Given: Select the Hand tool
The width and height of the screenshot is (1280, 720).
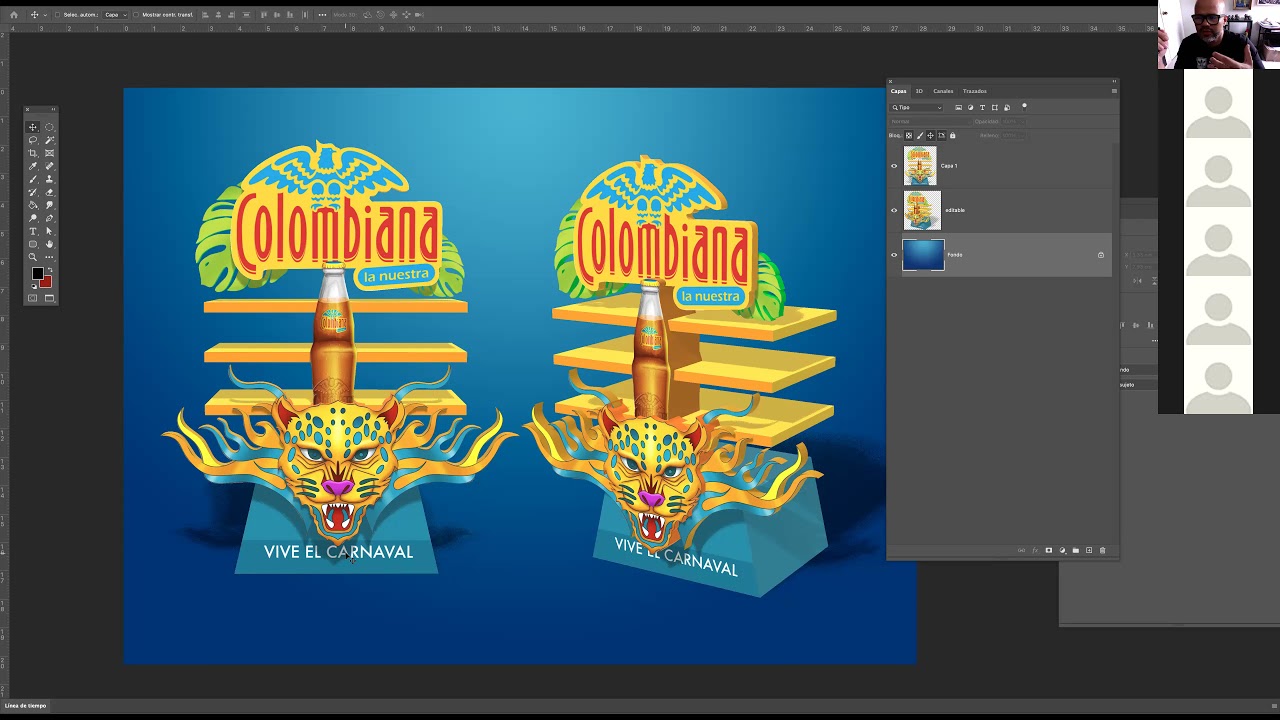Looking at the screenshot, I should [x=49, y=244].
